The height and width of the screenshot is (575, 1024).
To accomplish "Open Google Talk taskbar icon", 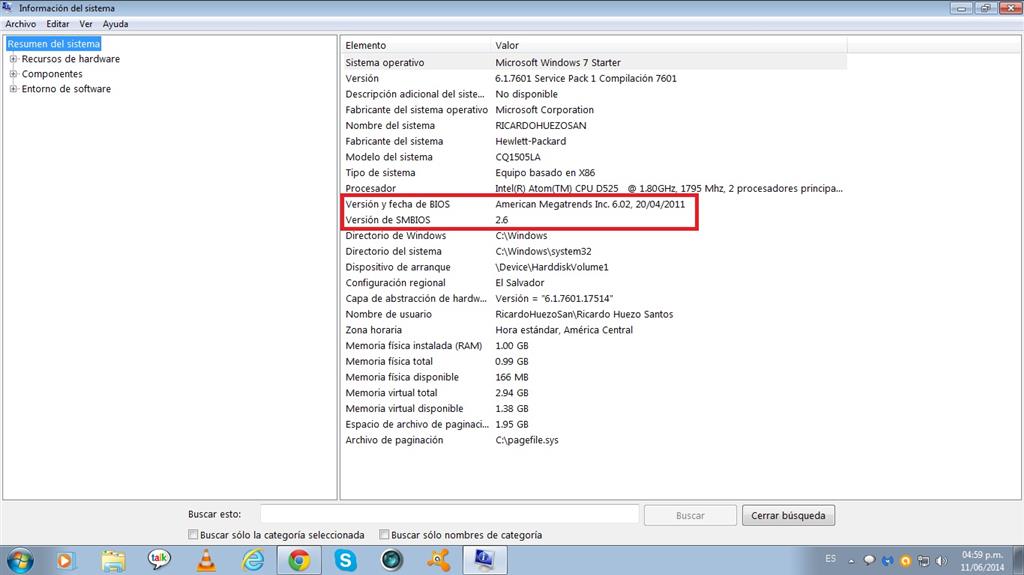I will tap(159, 560).
